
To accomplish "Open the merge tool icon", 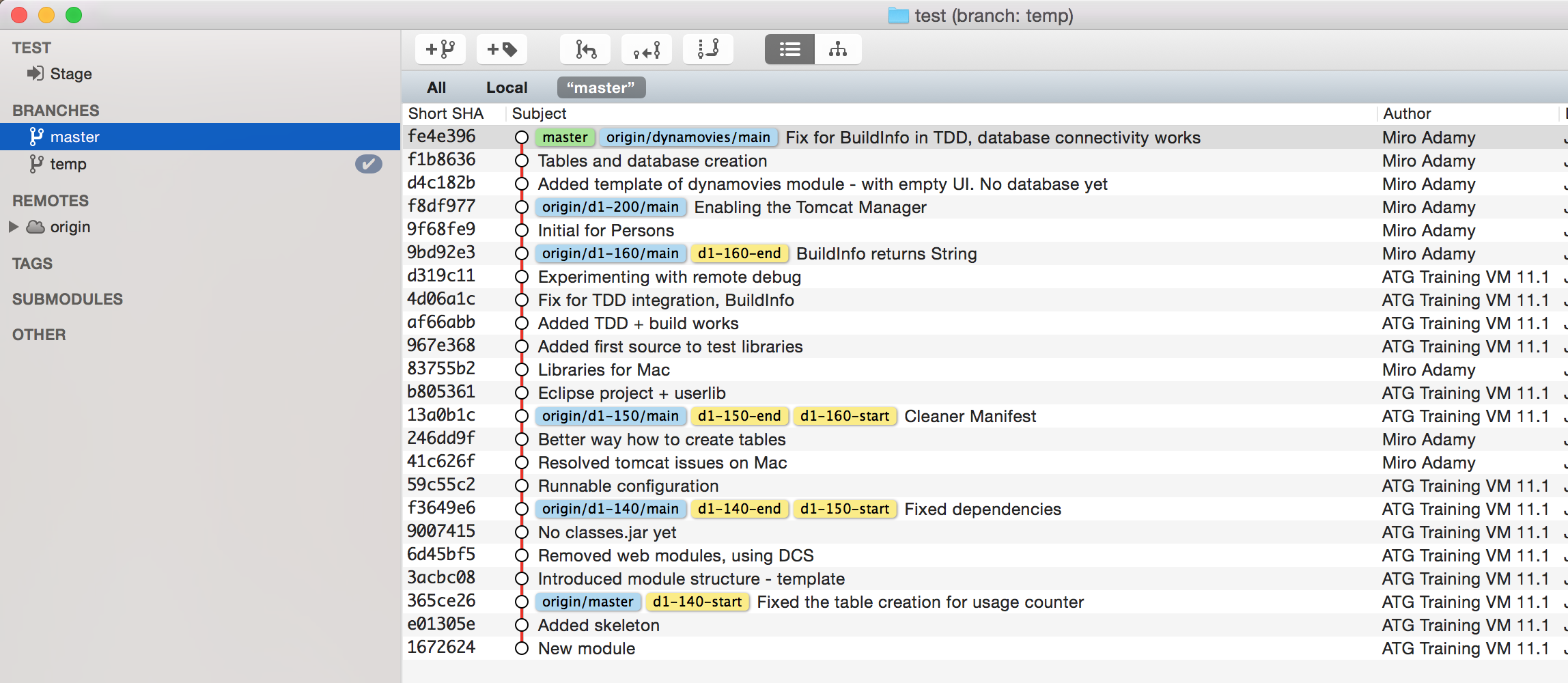I will (585, 48).
